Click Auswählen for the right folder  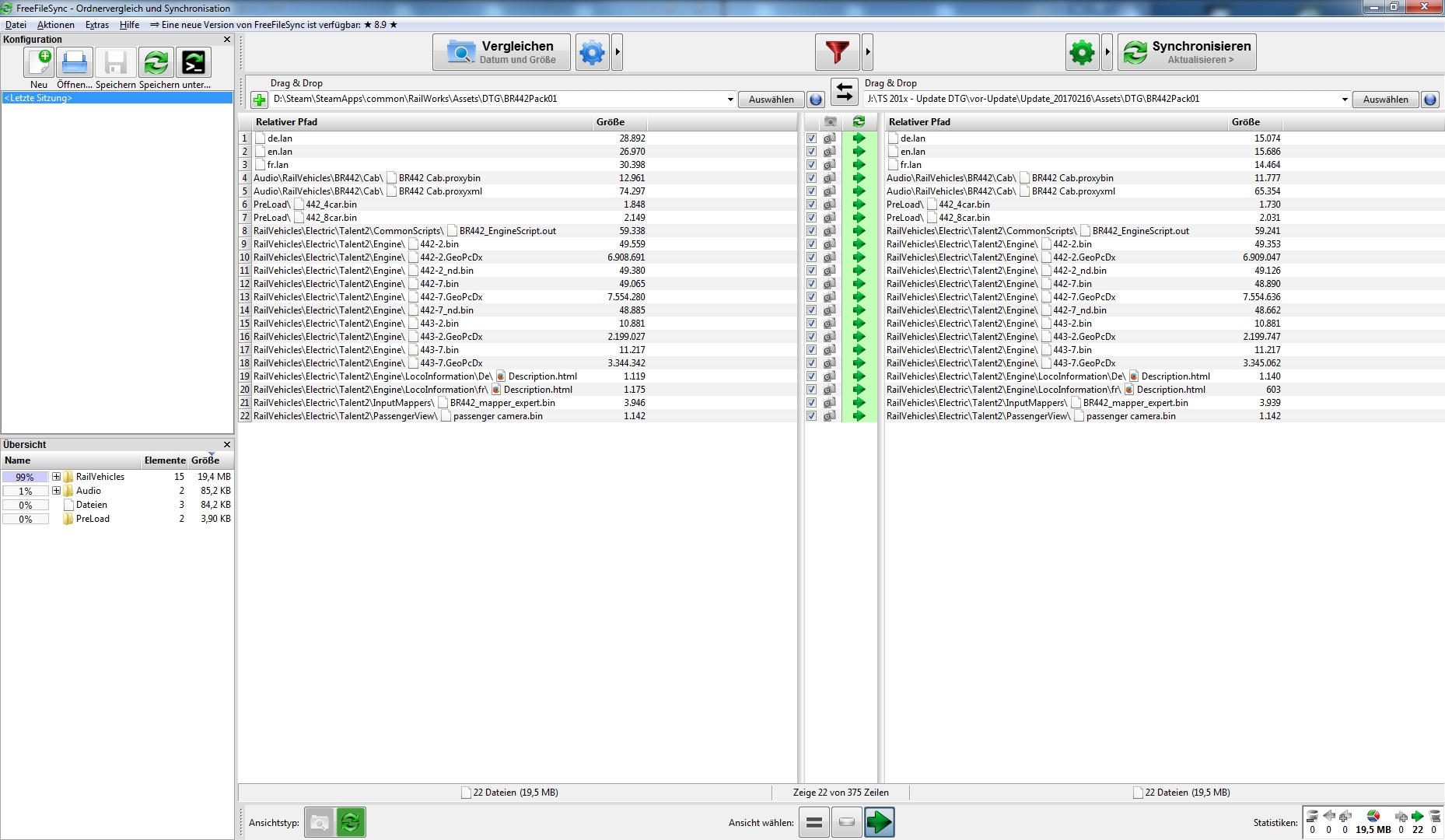[1386, 100]
